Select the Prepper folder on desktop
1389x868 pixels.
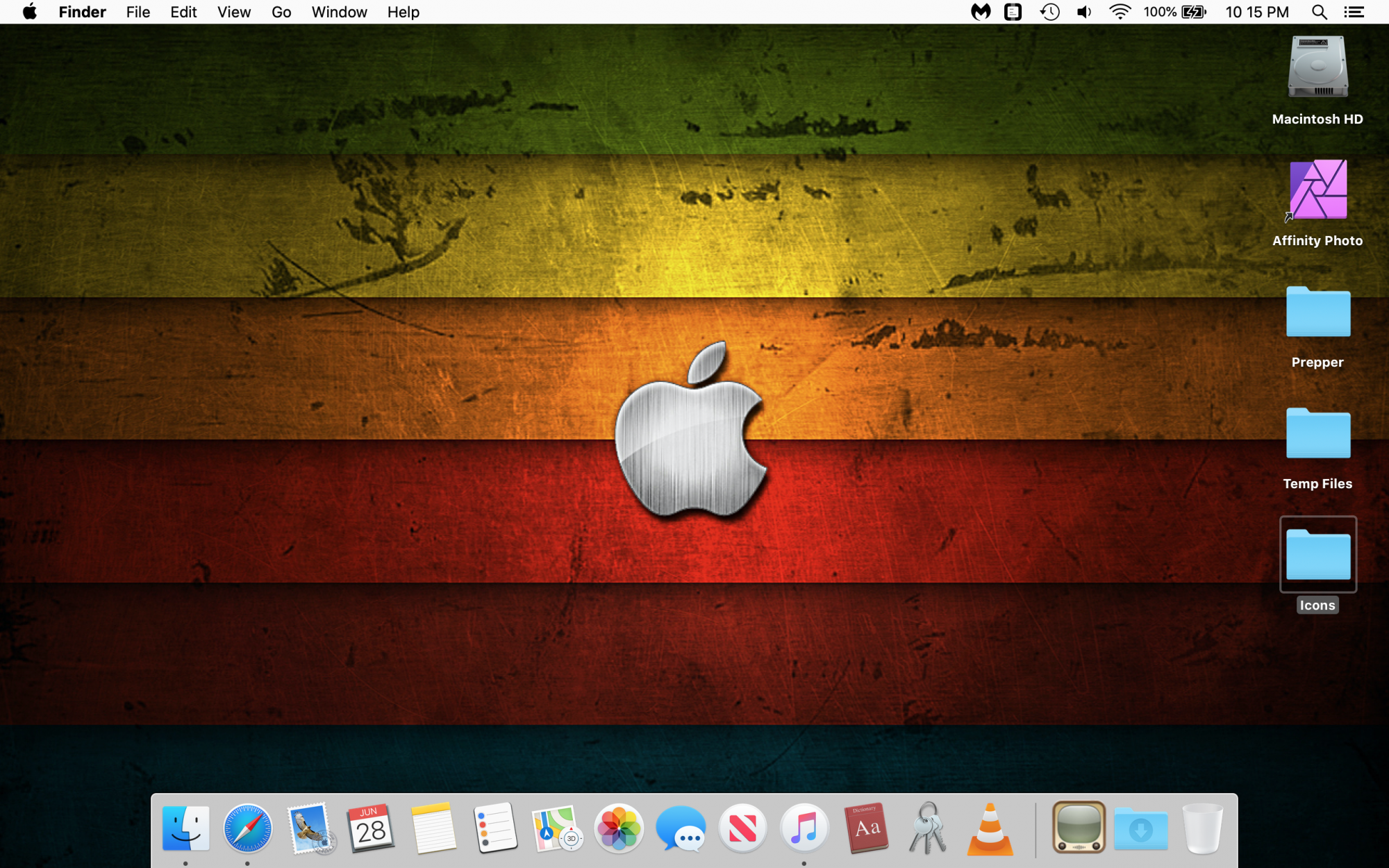click(1317, 312)
